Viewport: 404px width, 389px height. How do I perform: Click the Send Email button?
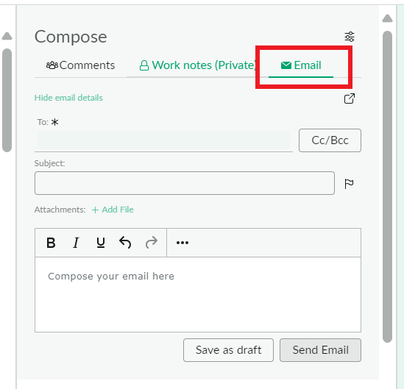point(320,350)
